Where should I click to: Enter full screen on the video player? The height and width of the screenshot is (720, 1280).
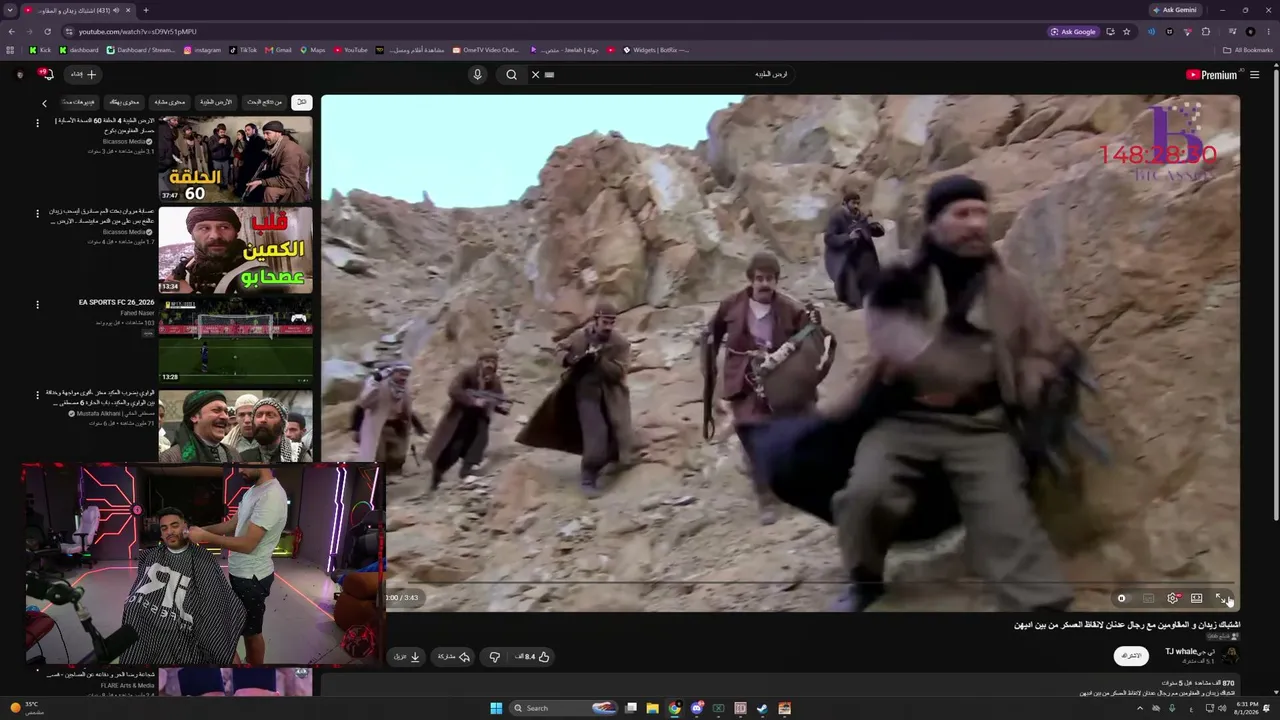click(1220, 598)
